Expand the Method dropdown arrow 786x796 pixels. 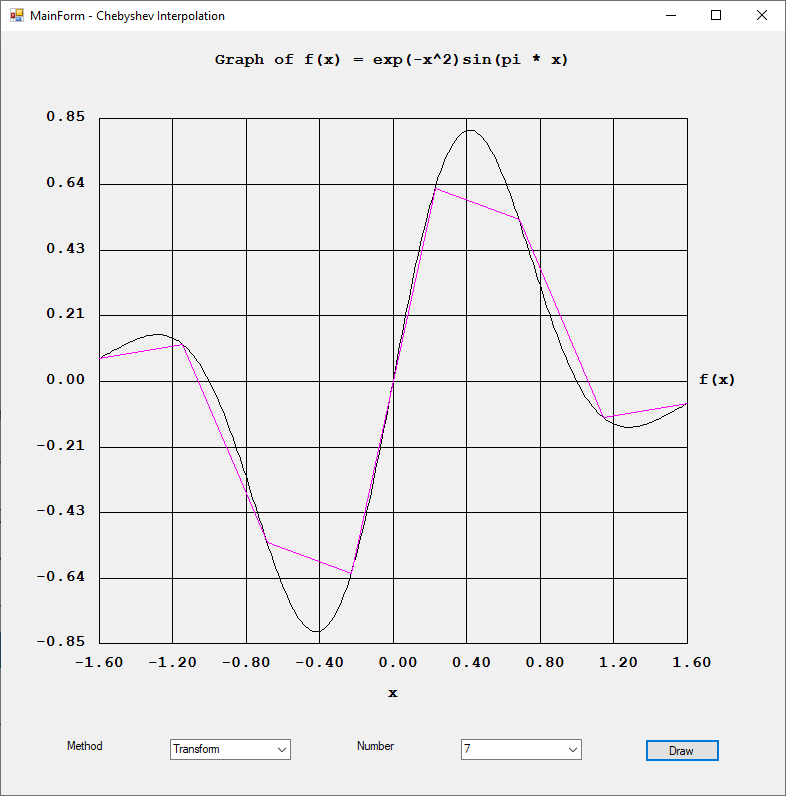tap(282, 749)
